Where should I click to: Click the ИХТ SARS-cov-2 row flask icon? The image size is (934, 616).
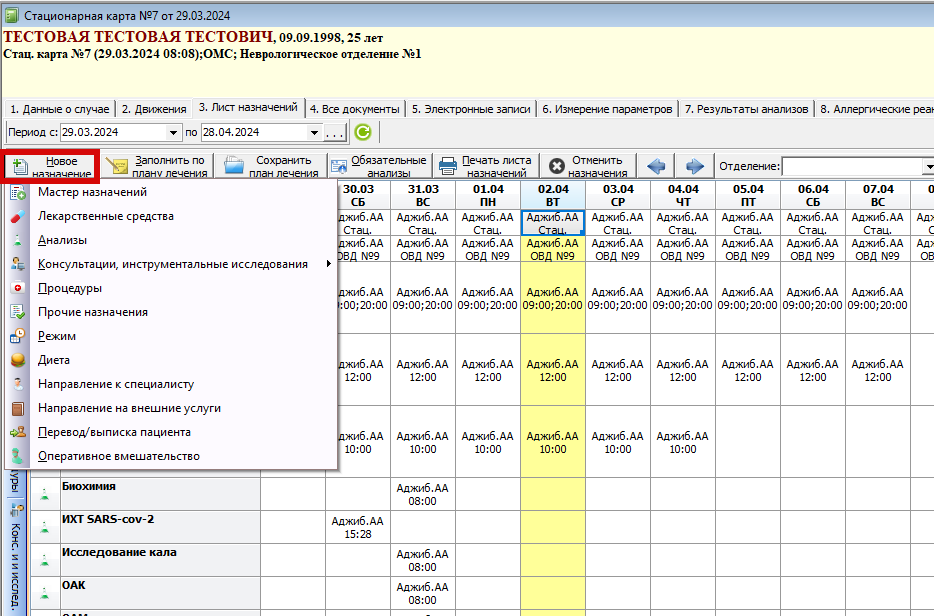44,527
